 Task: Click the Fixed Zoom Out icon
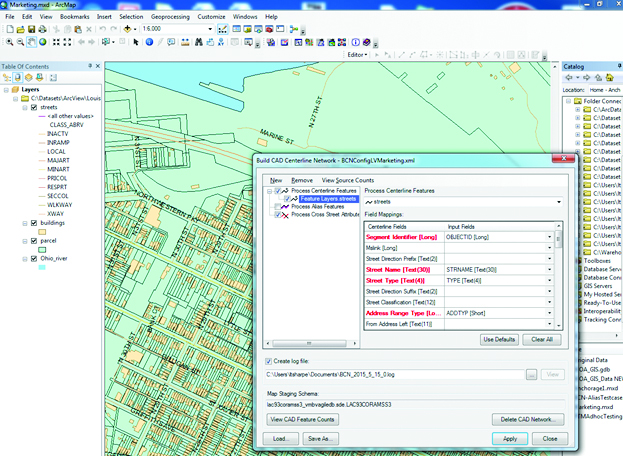click(67, 42)
